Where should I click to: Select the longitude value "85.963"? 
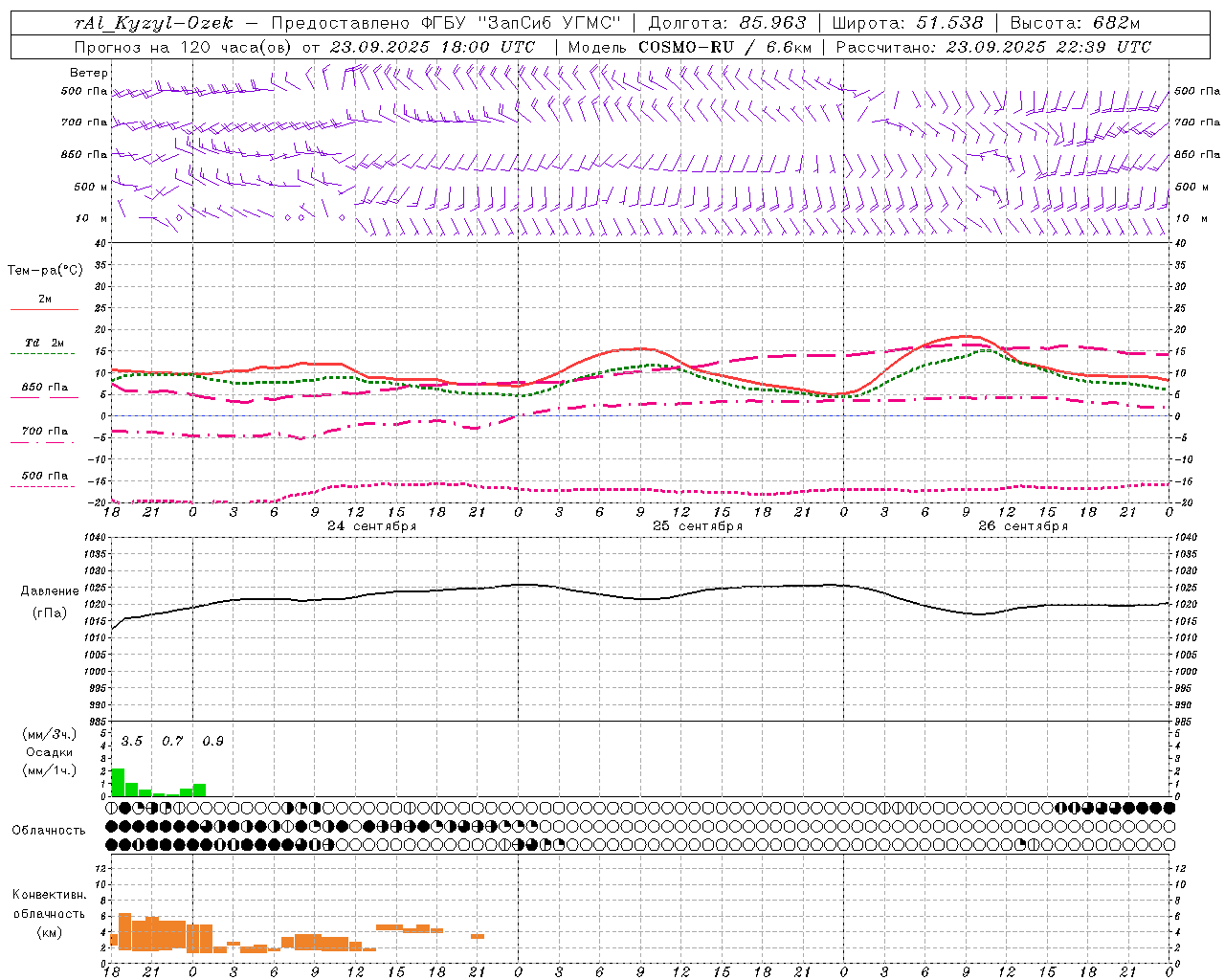(x=773, y=23)
